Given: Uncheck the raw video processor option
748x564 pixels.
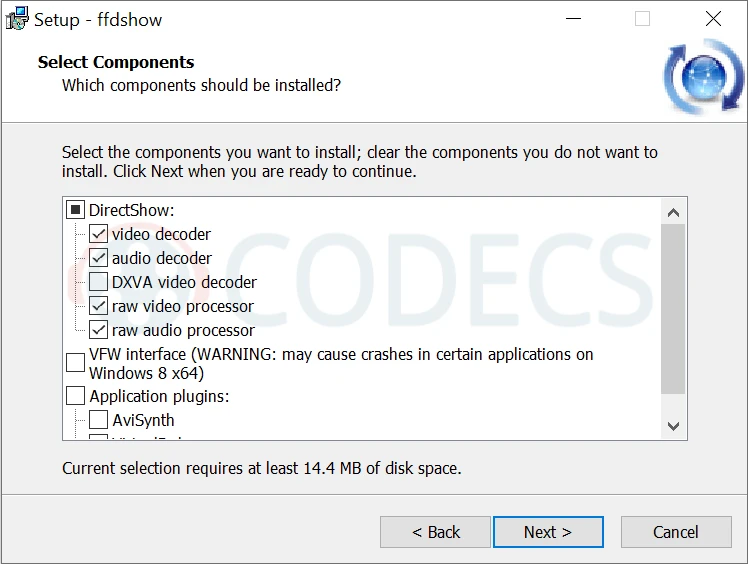Looking at the screenshot, I should [99, 306].
